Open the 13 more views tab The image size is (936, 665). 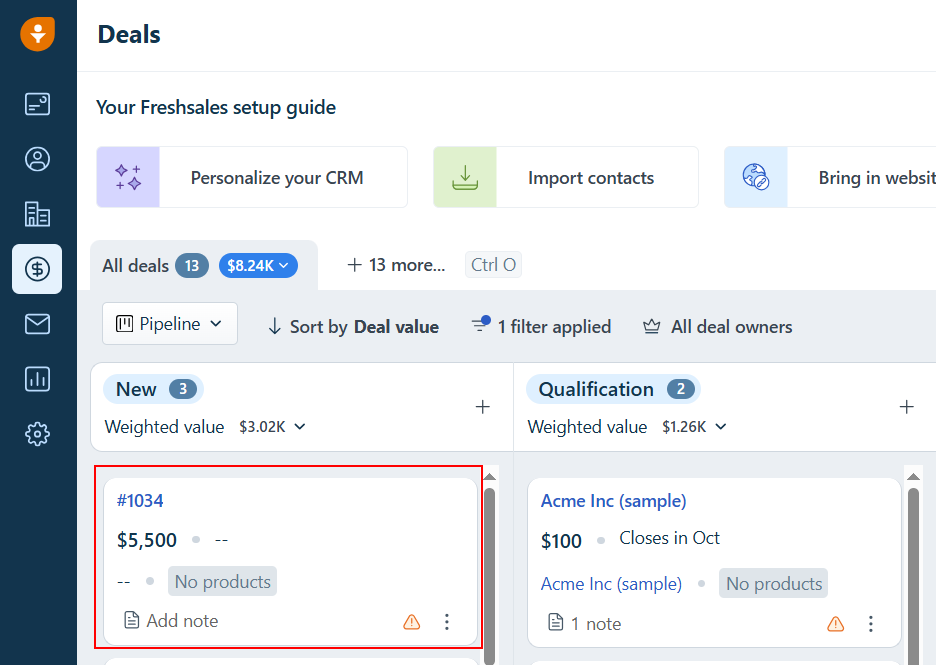(396, 265)
